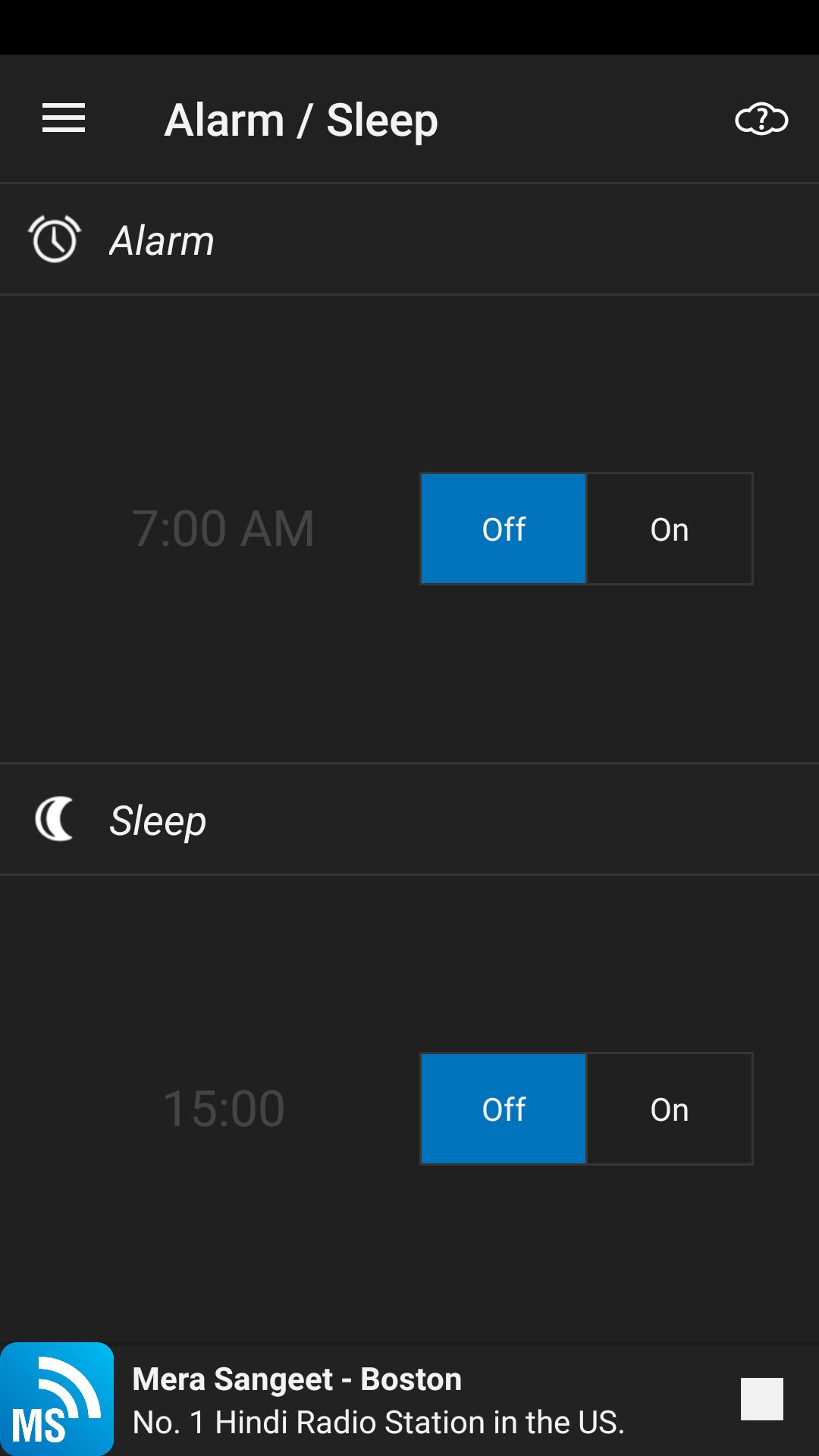Viewport: 819px width, 1456px height.
Task: Open the Mera Sangeet - Boston station title
Action: pyautogui.click(x=297, y=1379)
